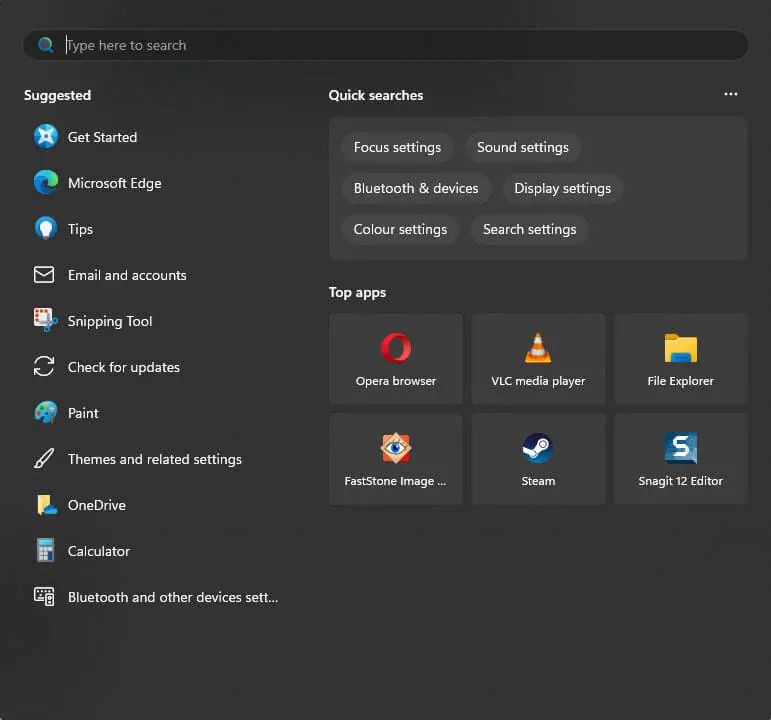Click the search magnifier icon

(46, 45)
